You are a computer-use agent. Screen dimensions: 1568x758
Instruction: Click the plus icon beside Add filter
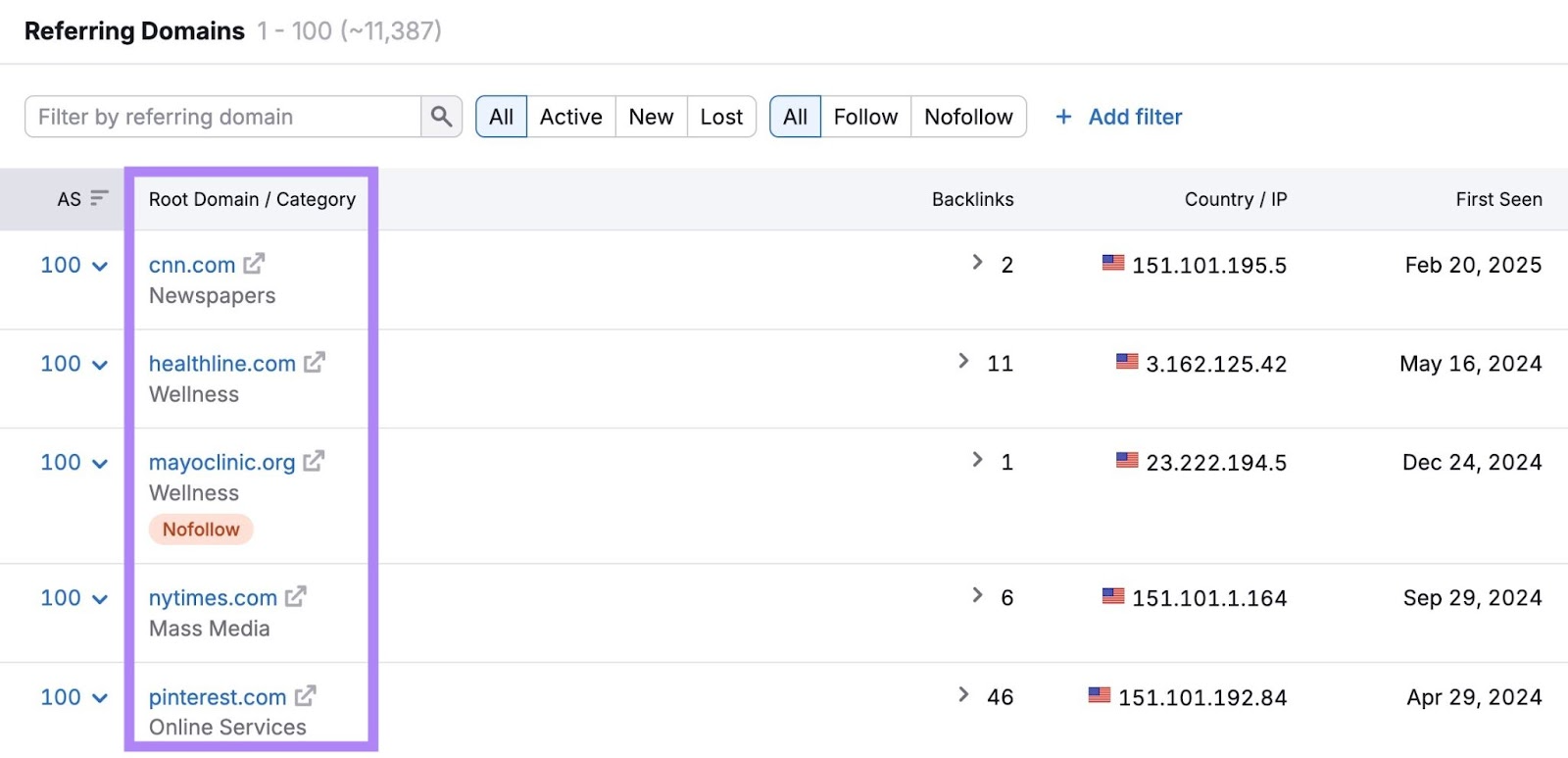point(1063,117)
